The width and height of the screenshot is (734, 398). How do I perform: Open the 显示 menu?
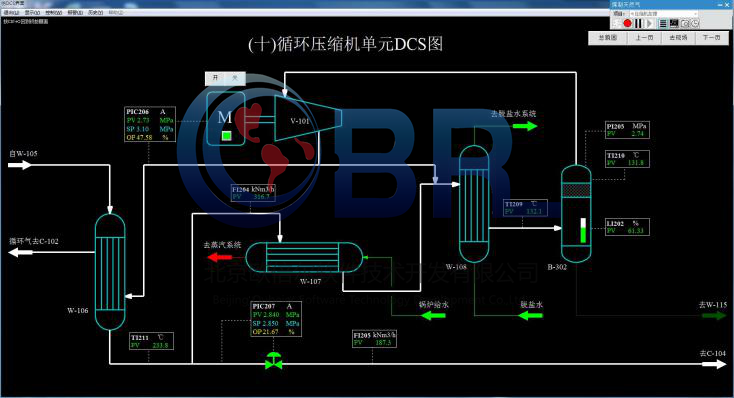tap(32, 13)
